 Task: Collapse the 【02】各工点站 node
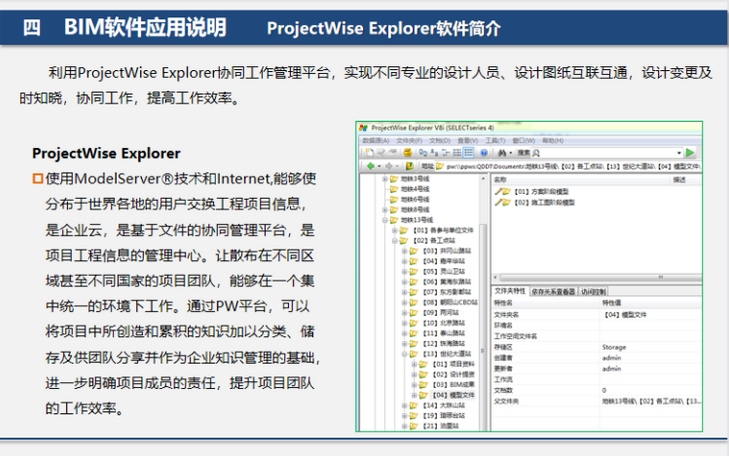point(395,240)
